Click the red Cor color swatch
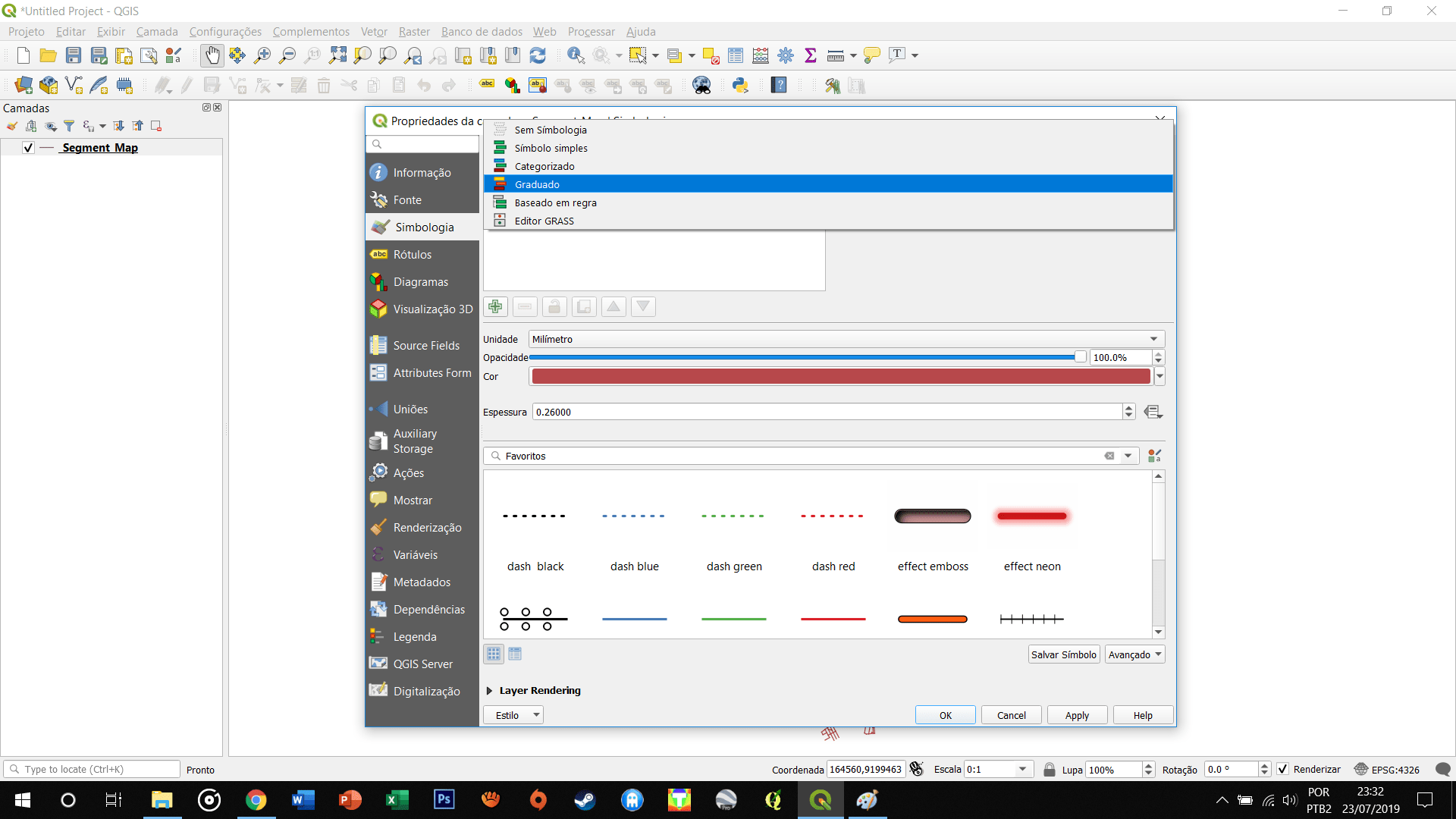The image size is (1456, 819). pyautogui.click(x=842, y=376)
